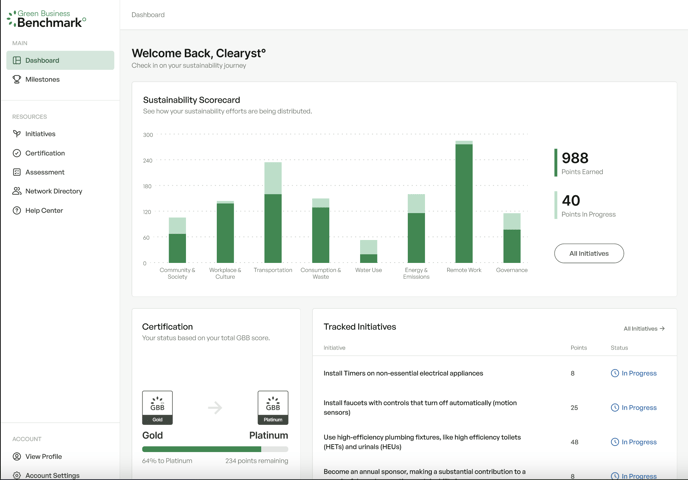Click the View Profile user icon

17,457
